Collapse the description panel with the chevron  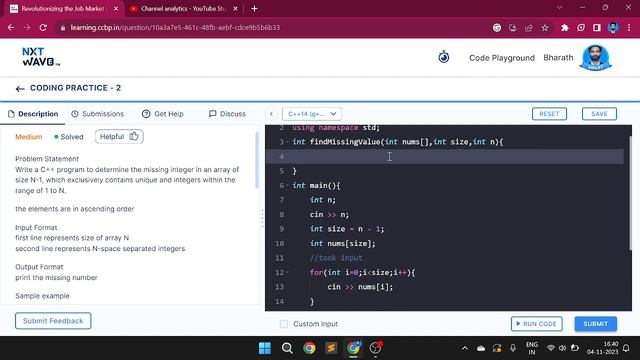(x=271, y=114)
